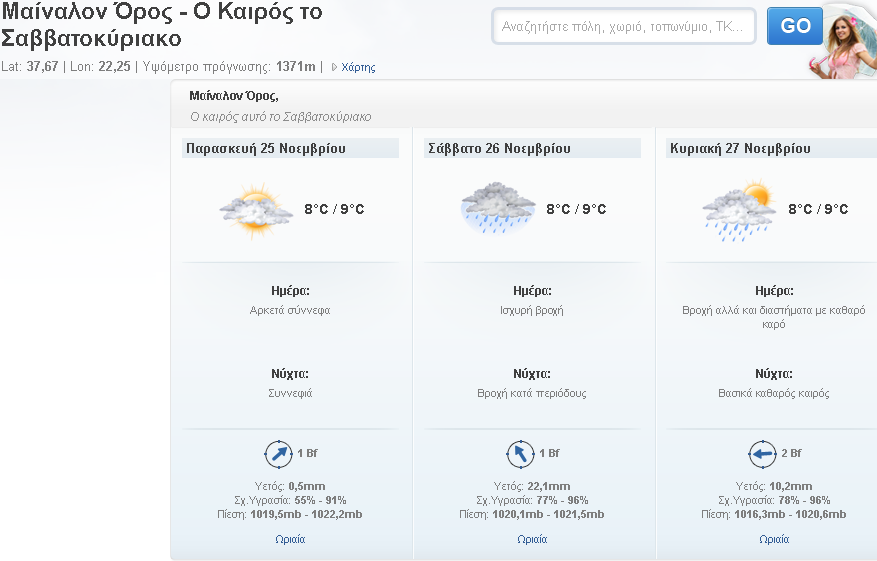The height and width of the screenshot is (561, 877).
Task: Click Friday's northeast wind direction compass
Action: pyautogui.click(x=278, y=454)
